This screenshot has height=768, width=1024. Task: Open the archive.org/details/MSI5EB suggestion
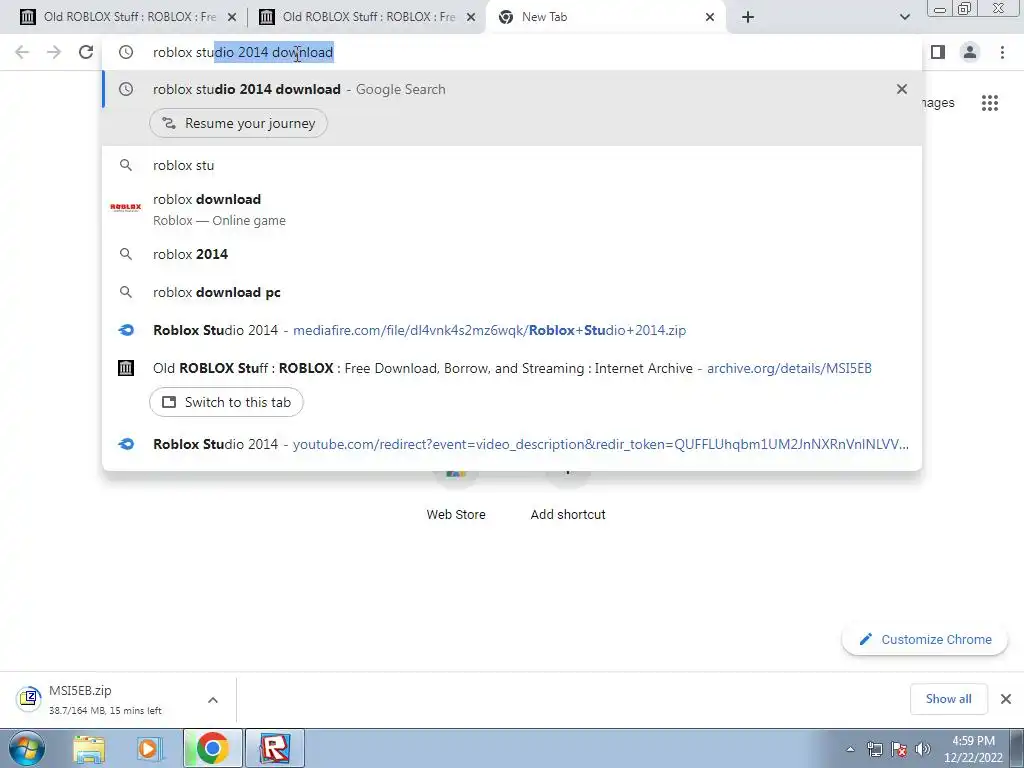(x=512, y=368)
